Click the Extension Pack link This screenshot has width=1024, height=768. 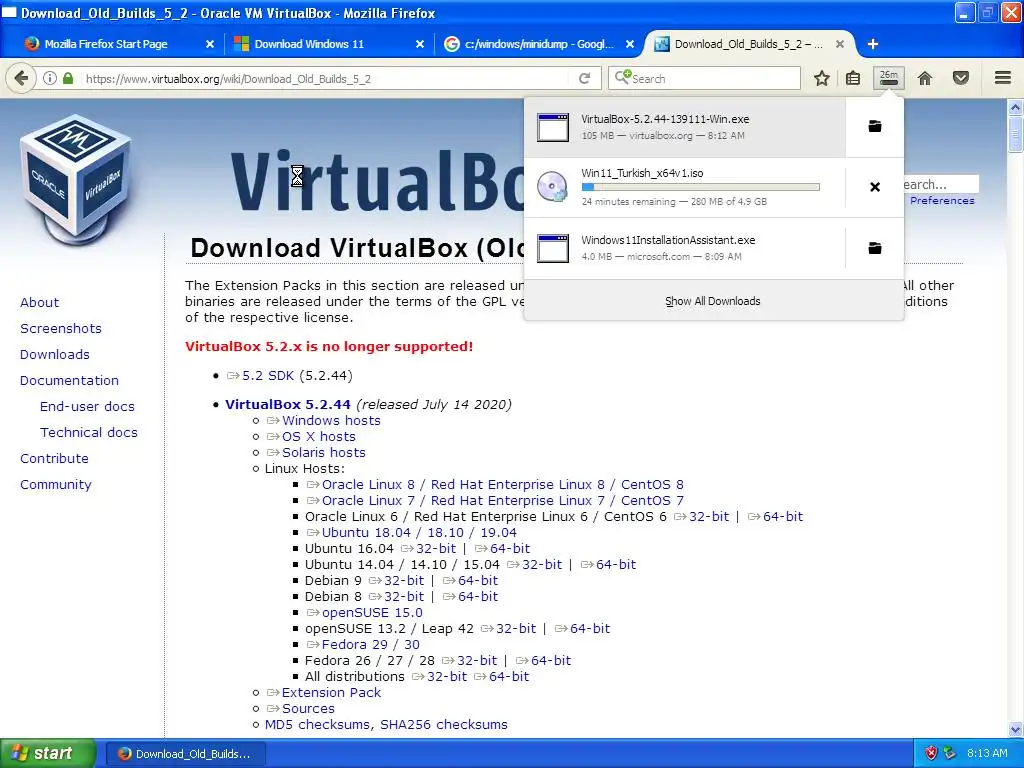point(331,692)
